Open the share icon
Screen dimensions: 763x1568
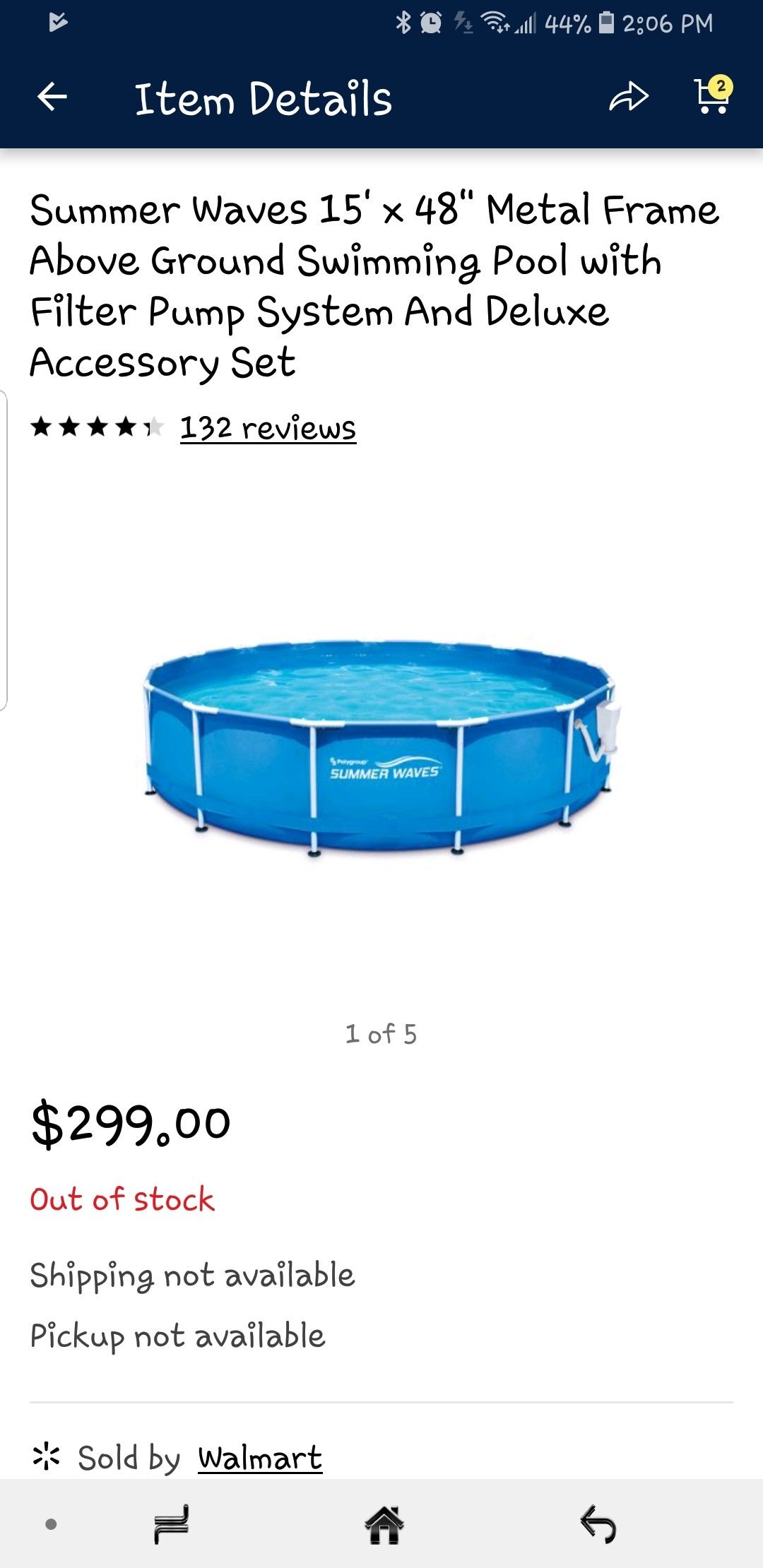pyautogui.click(x=628, y=97)
